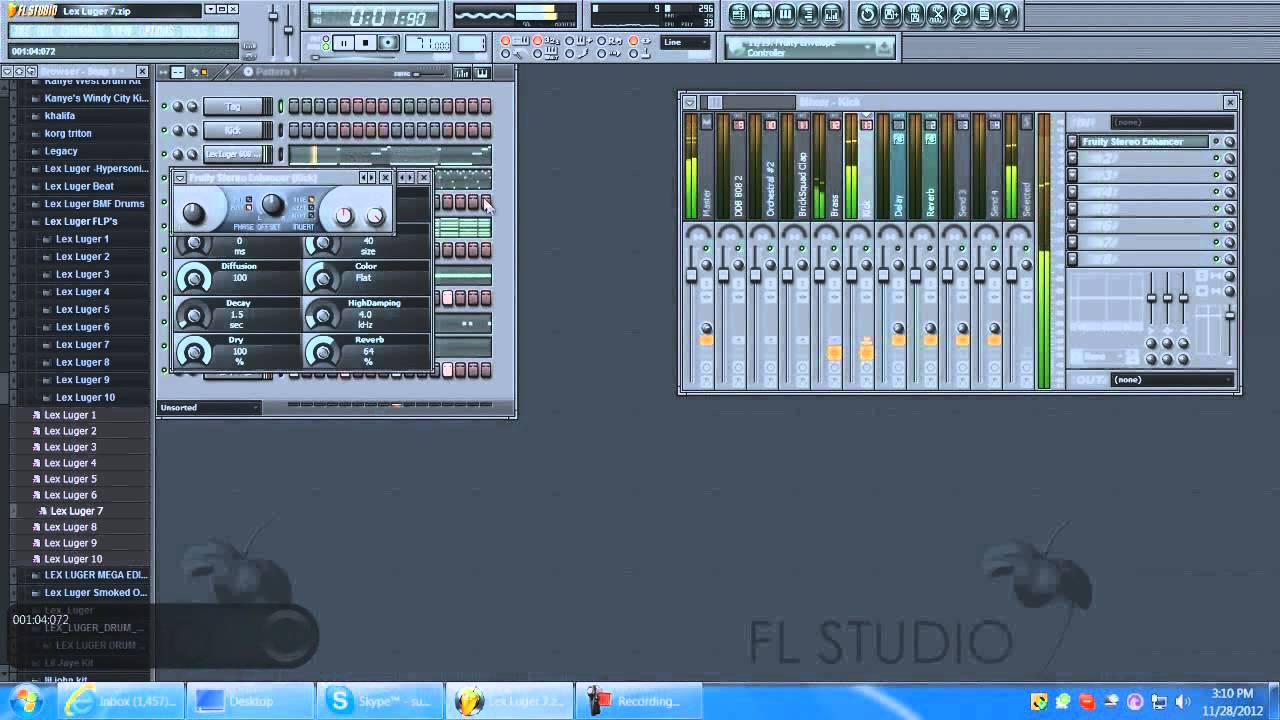Image resolution: width=1280 pixels, height=720 pixels.
Task: Click the undo history icon
Action: point(867,14)
